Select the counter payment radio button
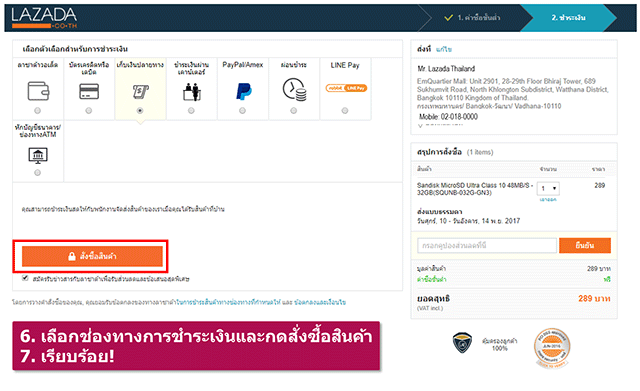This screenshot has width=640, height=391. [191, 111]
